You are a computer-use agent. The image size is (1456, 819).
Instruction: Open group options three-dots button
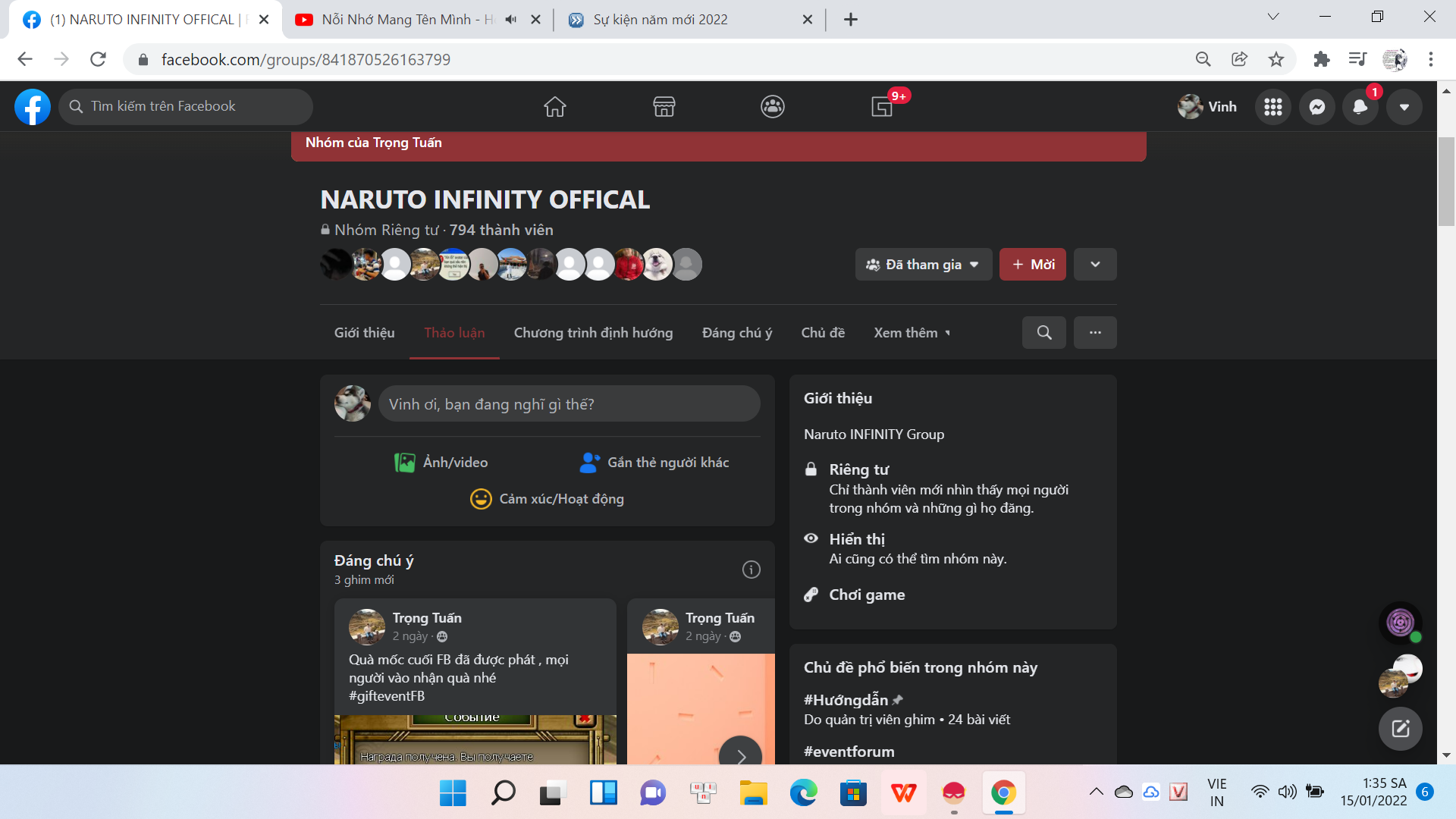coord(1095,333)
